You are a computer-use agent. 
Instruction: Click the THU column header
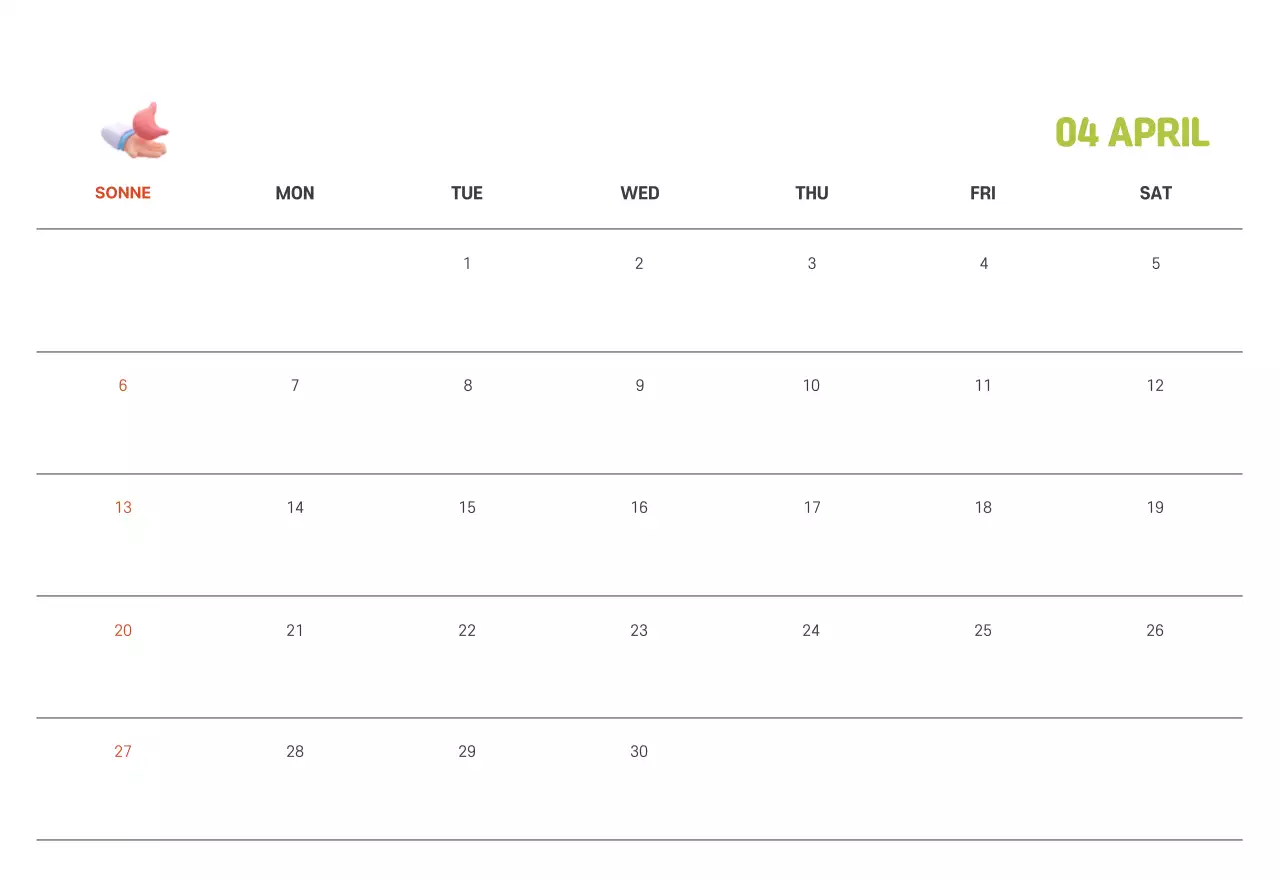click(x=811, y=193)
